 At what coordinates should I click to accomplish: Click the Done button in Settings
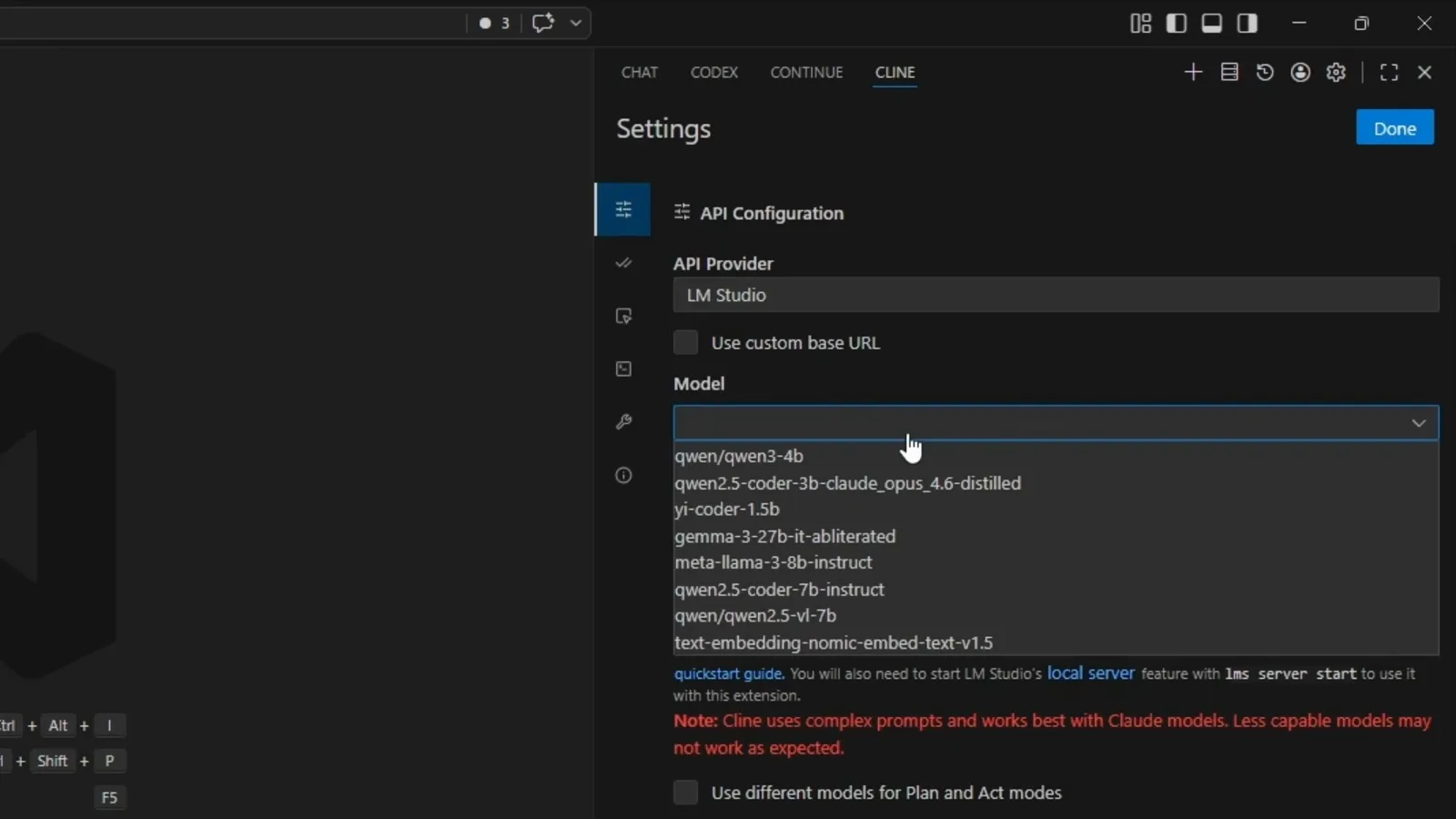point(1395,127)
